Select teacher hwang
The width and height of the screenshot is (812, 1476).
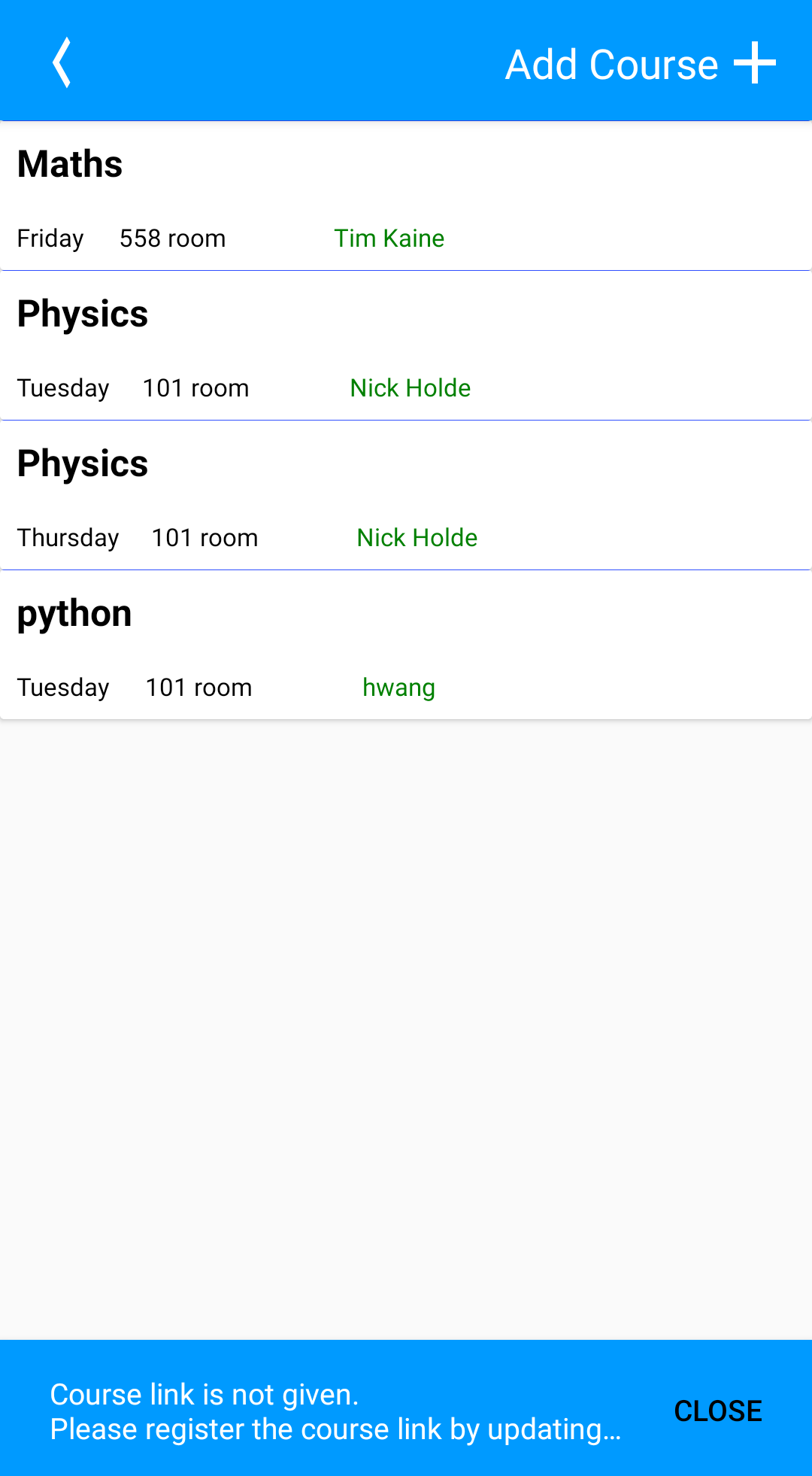(x=398, y=688)
